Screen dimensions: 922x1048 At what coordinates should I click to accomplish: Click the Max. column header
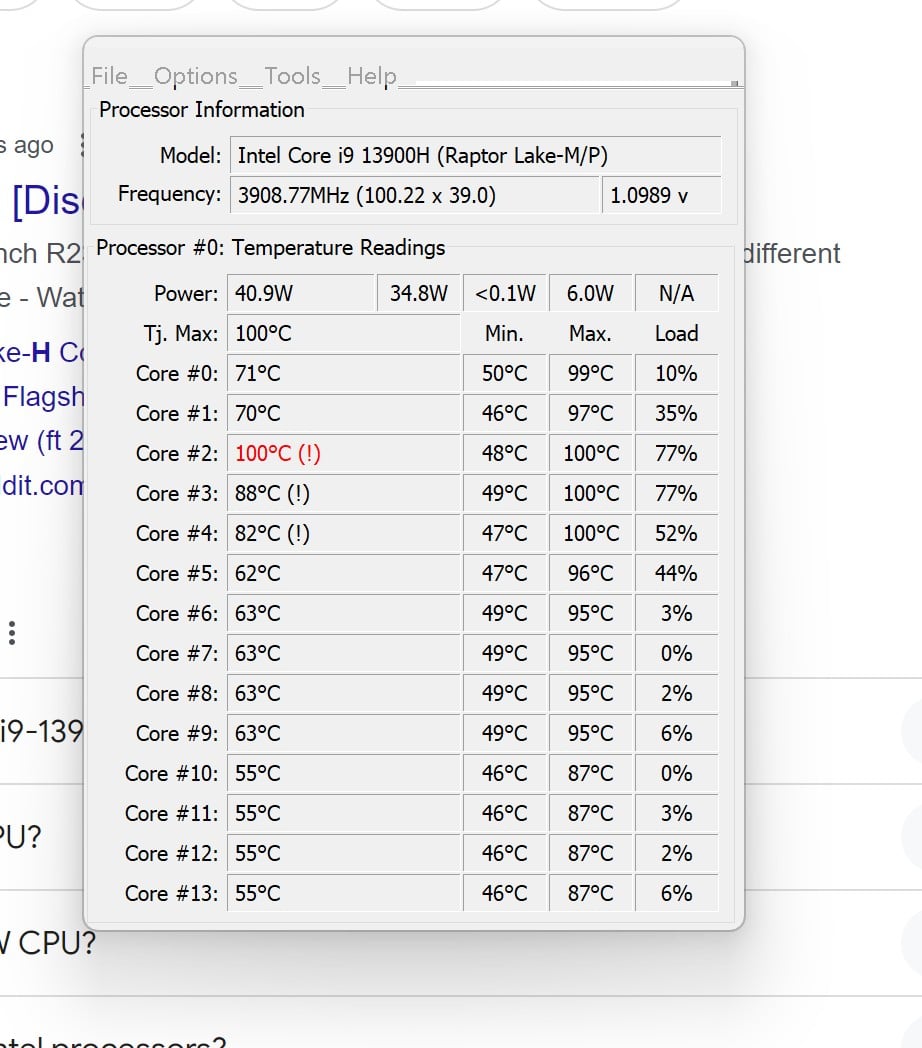pos(590,334)
